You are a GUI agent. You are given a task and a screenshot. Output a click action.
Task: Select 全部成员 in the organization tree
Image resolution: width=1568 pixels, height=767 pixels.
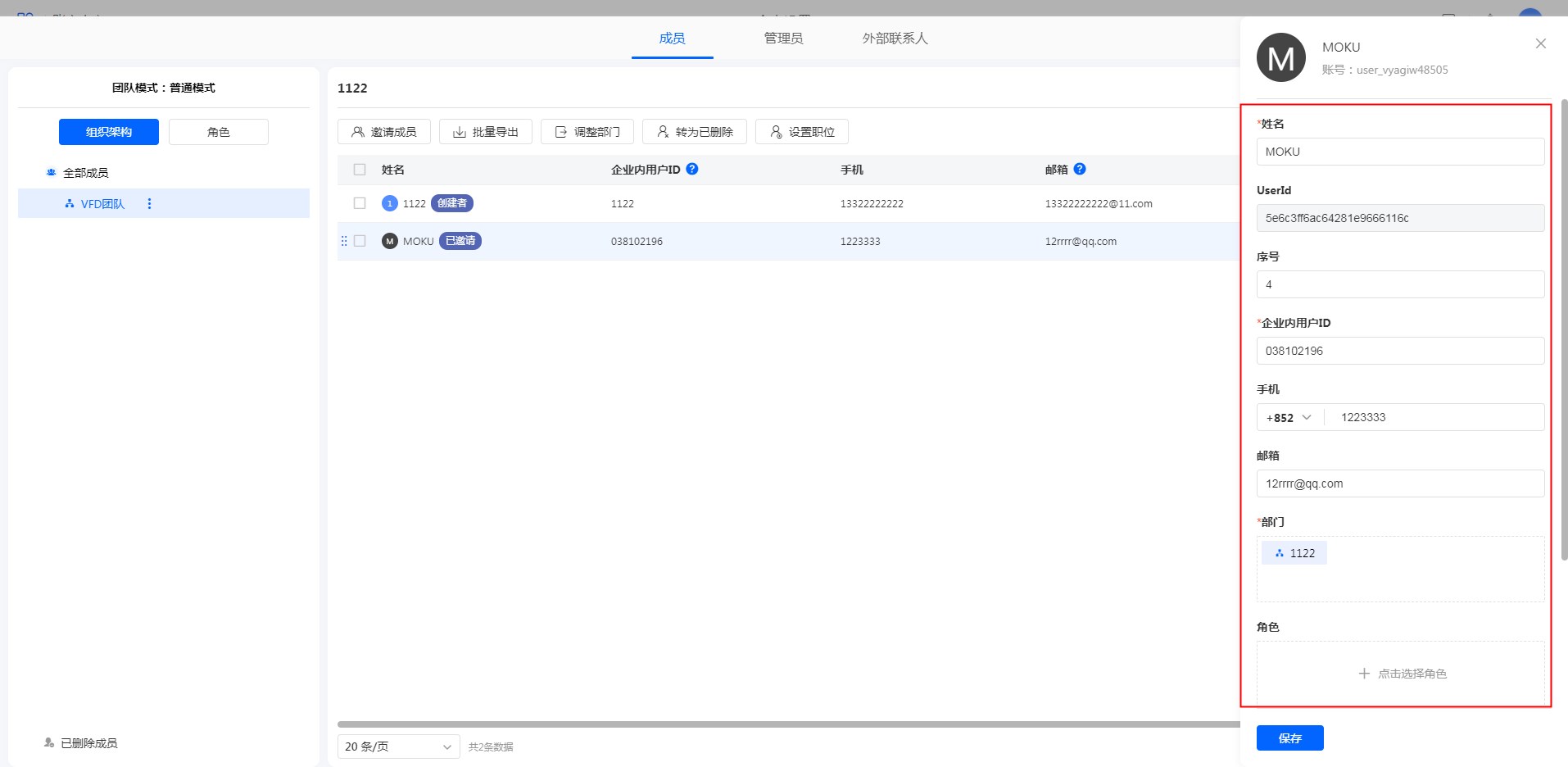point(85,173)
